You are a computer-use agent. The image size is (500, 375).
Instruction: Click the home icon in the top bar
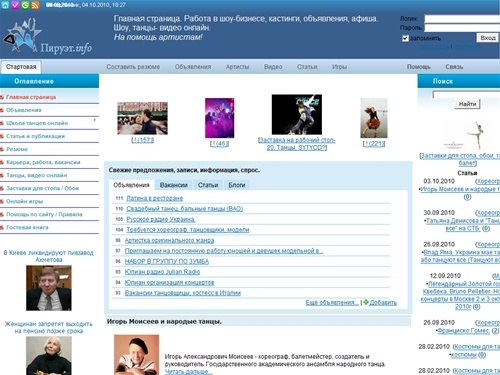coord(5,5)
